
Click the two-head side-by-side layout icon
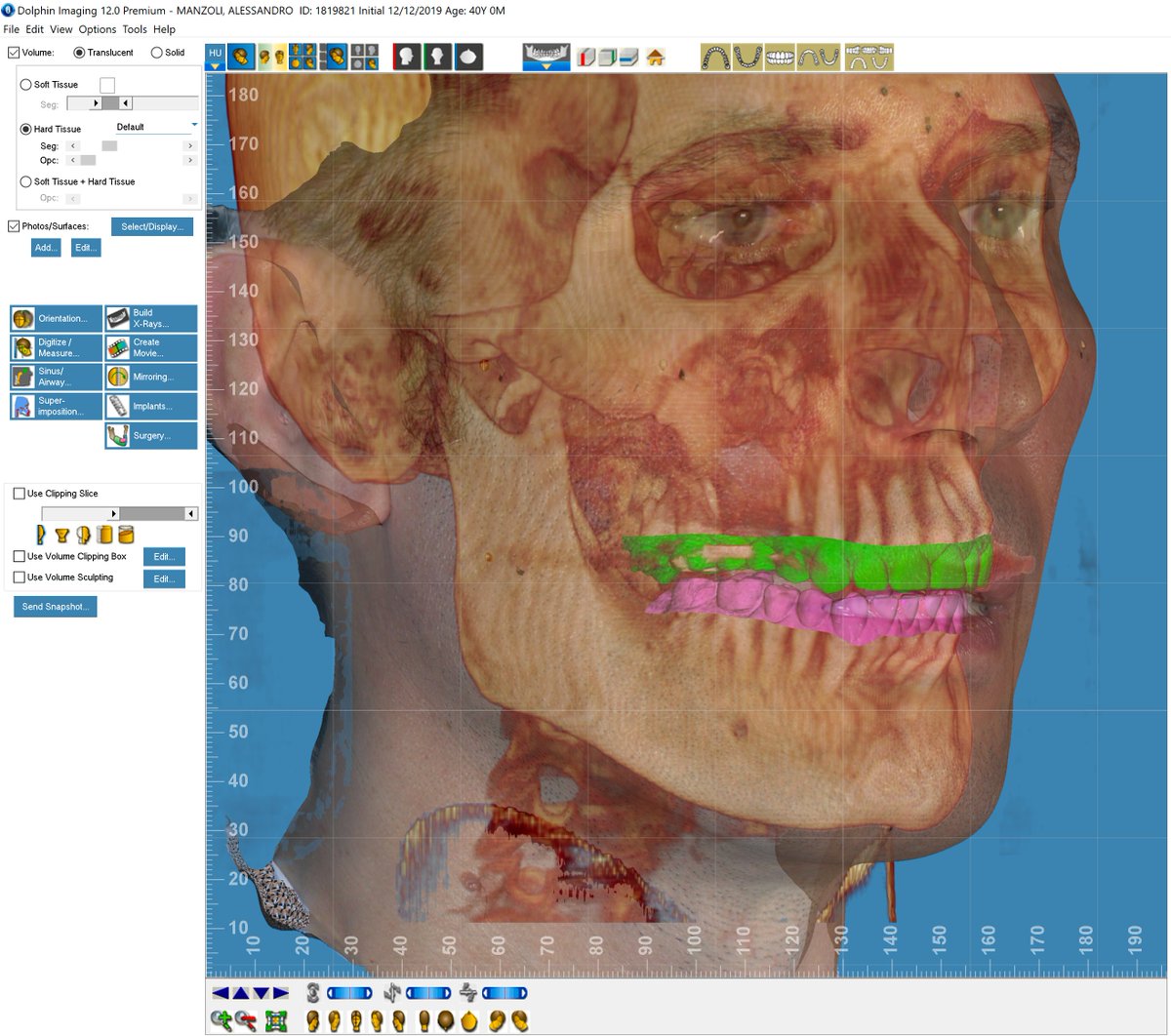[272, 57]
